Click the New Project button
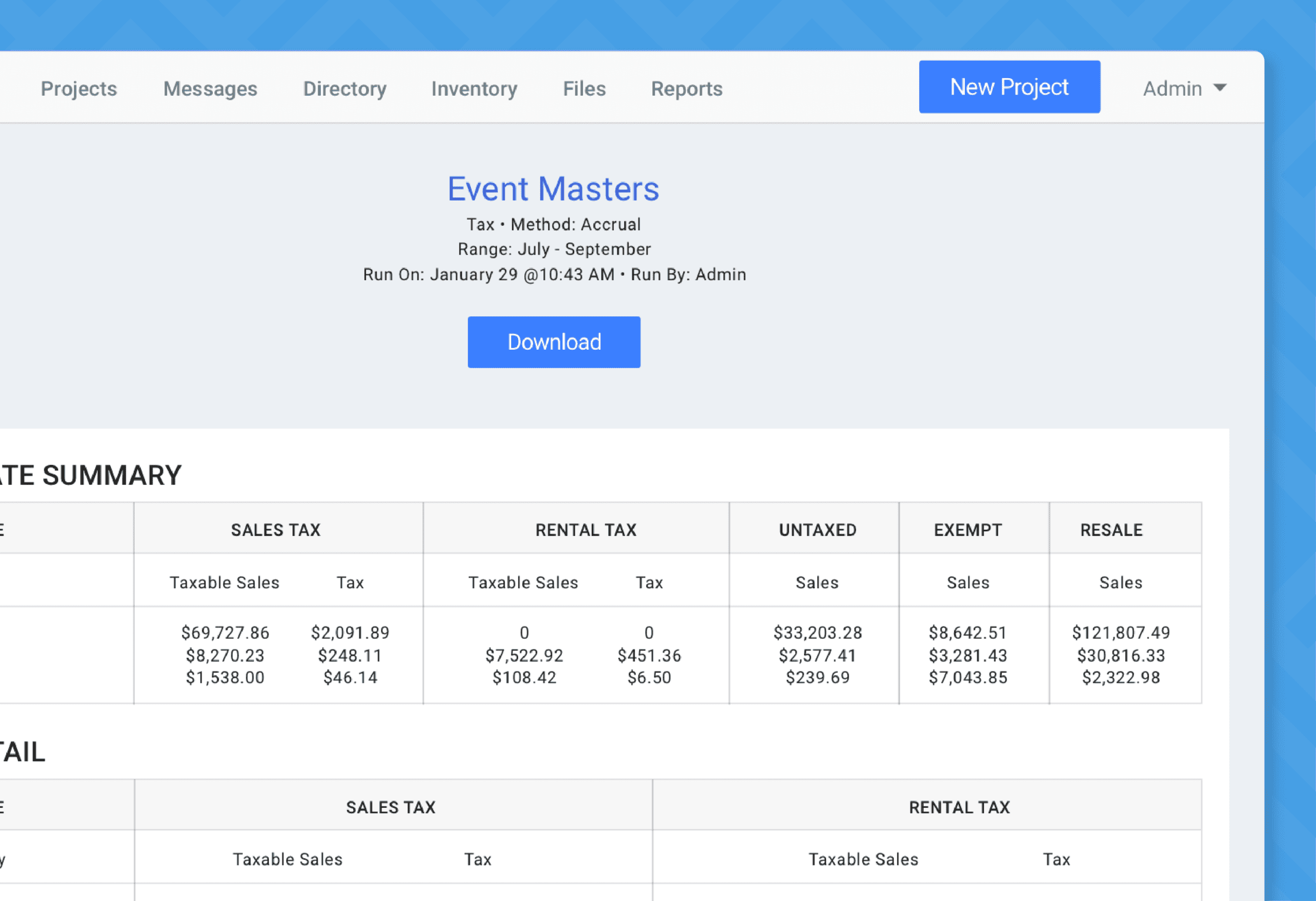 [x=1010, y=87]
